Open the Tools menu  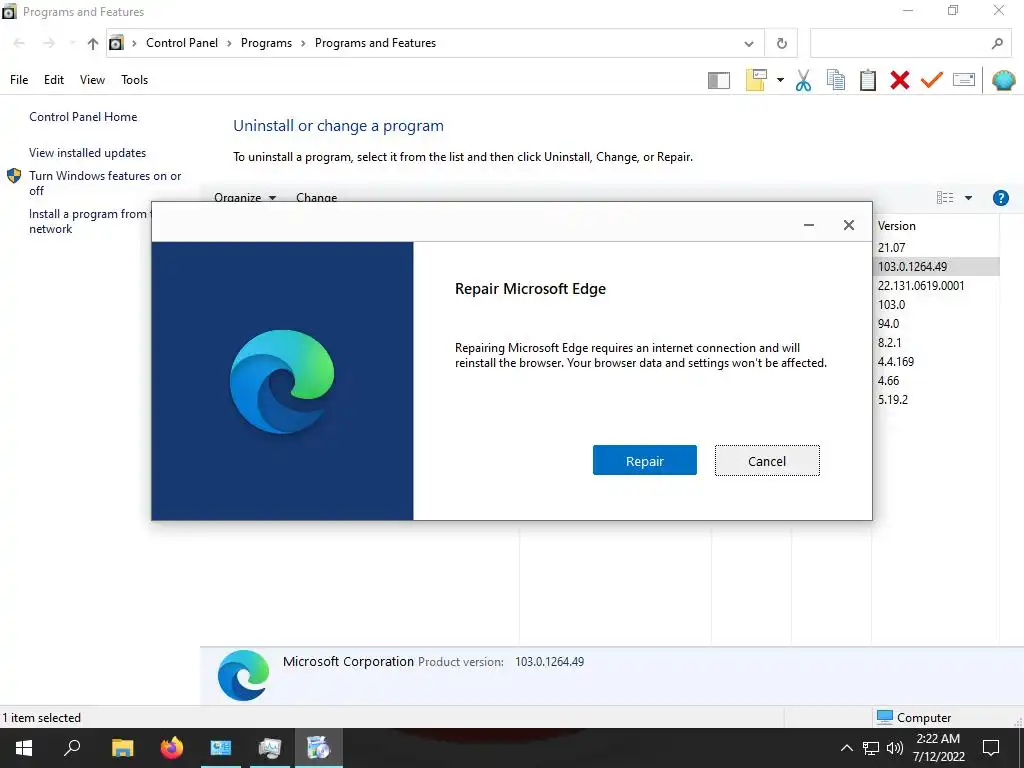tap(135, 80)
